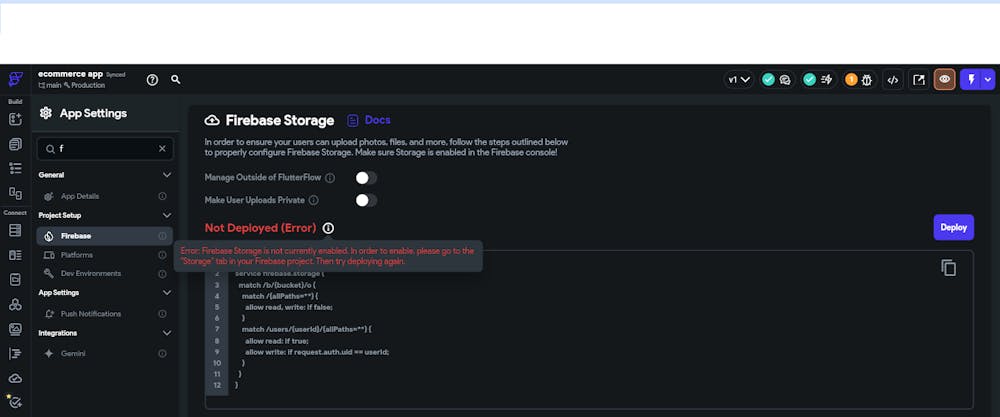Screen dimensions: 1000x417
Task: Open the Storyboard devices icon in left rail
Action: pyautogui.click(x=15, y=193)
